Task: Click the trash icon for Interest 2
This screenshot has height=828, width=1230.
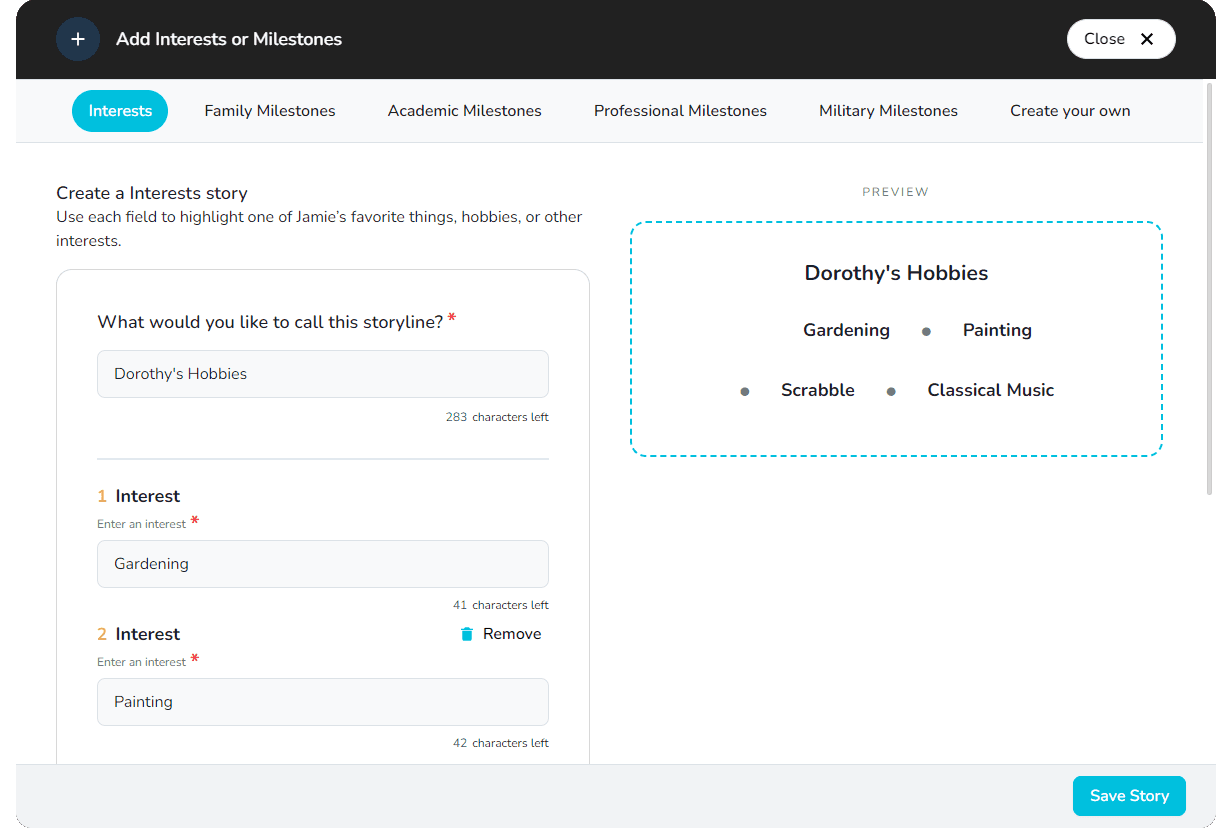Action: (x=467, y=634)
